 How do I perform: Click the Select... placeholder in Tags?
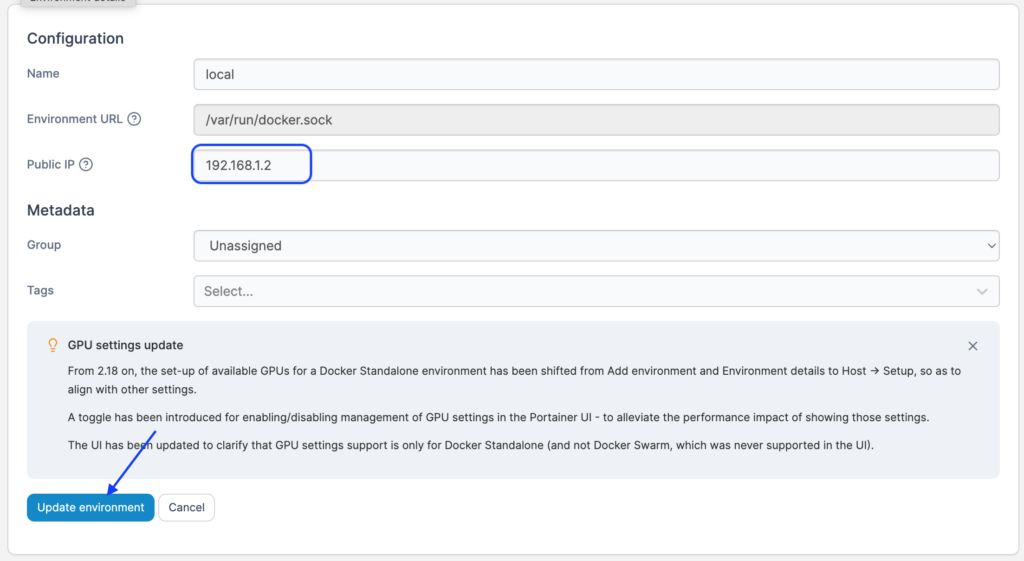tap(228, 291)
